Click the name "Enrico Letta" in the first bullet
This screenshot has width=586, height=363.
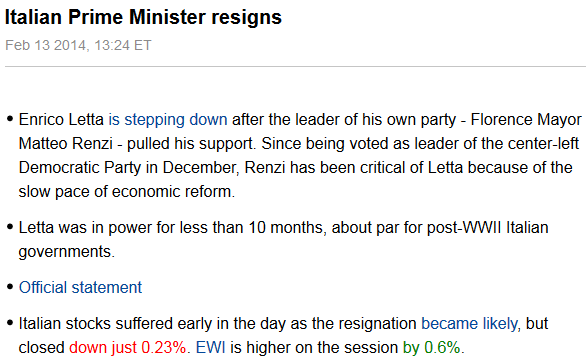[x=61, y=120]
